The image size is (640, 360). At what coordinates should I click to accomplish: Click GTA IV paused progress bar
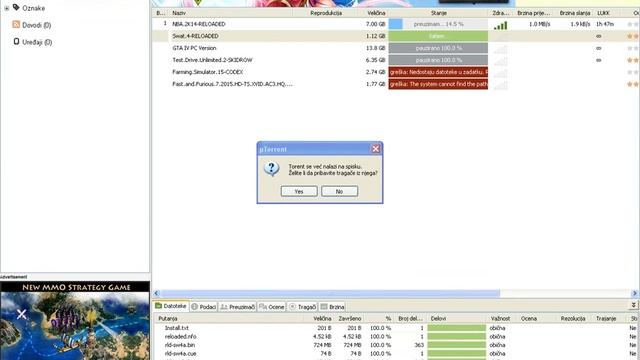[x=438, y=48]
